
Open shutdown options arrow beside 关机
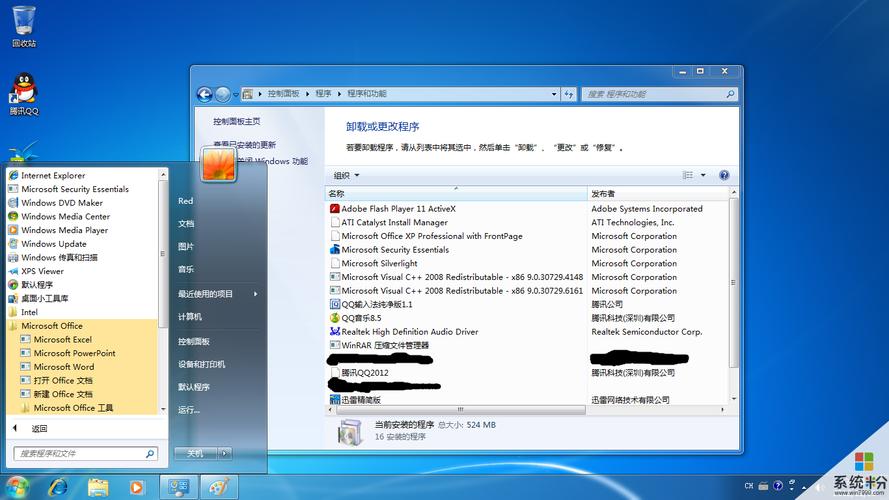[x=225, y=453]
